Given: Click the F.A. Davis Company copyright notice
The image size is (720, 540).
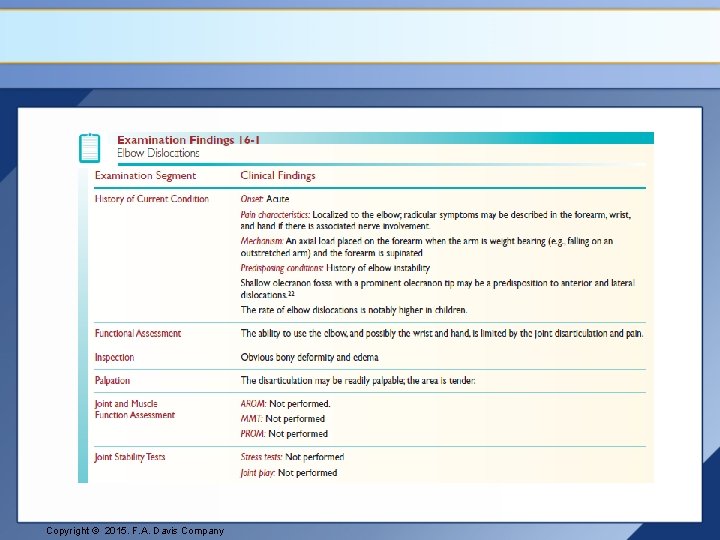Looking at the screenshot, I should coord(135,531).
